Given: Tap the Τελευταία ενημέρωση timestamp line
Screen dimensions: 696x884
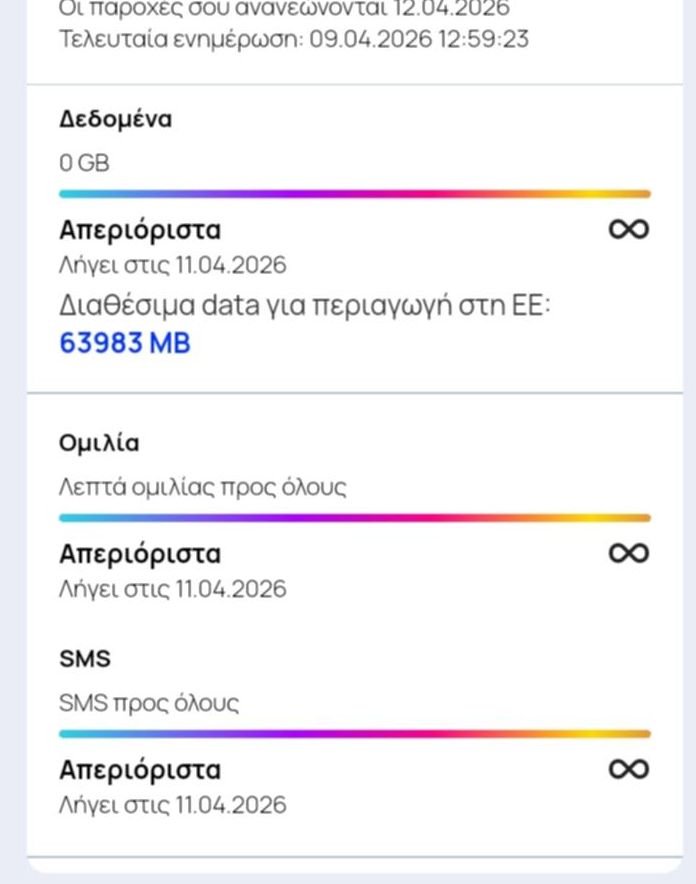Looking at the screenshot, I should (x=294, y=40).
